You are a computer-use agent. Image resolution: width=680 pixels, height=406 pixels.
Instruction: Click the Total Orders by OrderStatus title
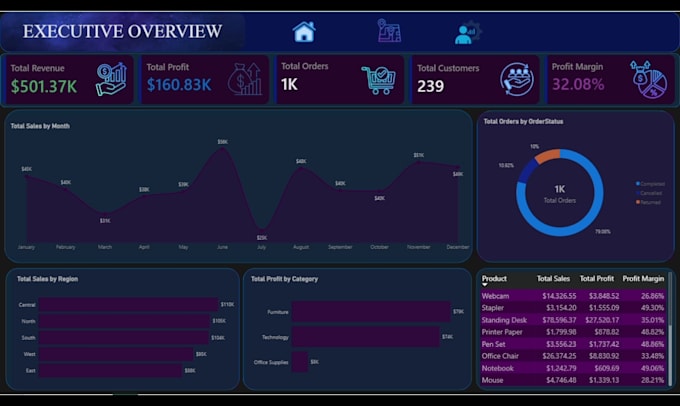523,121
